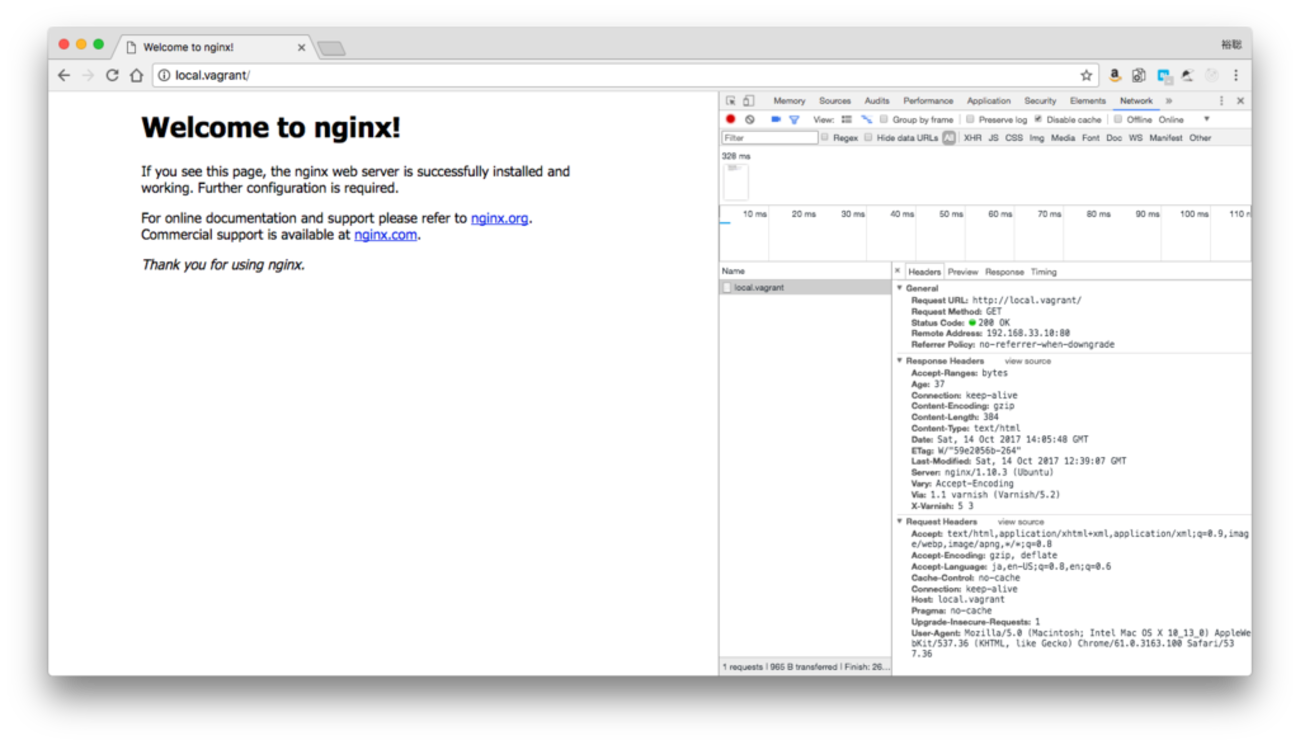Image resolution: width=1300 pixels, height=745 pixels.
Task: Click the umbrella extension icon
Action: pyautogui.click(x=1188, y=75)
